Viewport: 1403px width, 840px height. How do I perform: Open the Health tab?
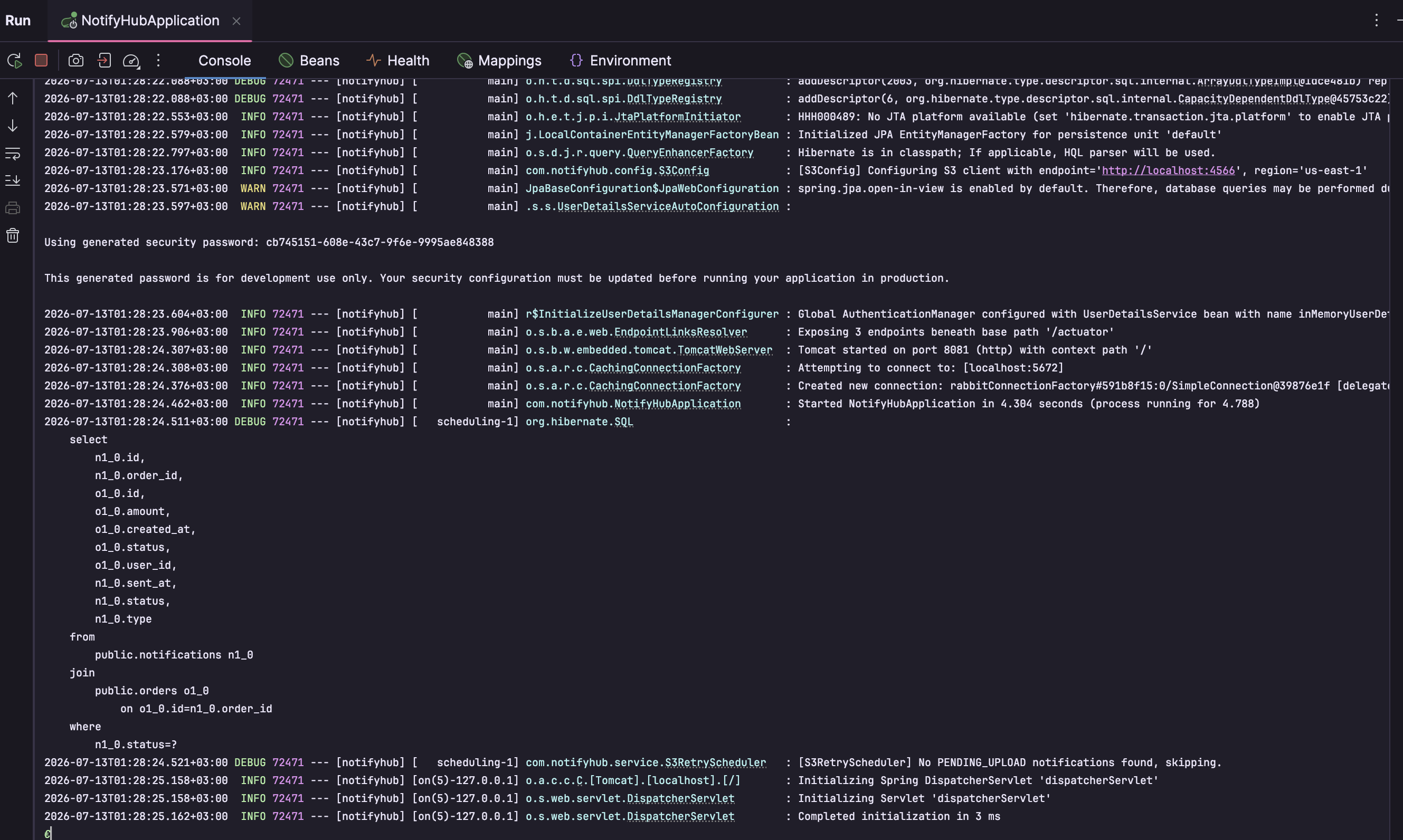[398, 61]
